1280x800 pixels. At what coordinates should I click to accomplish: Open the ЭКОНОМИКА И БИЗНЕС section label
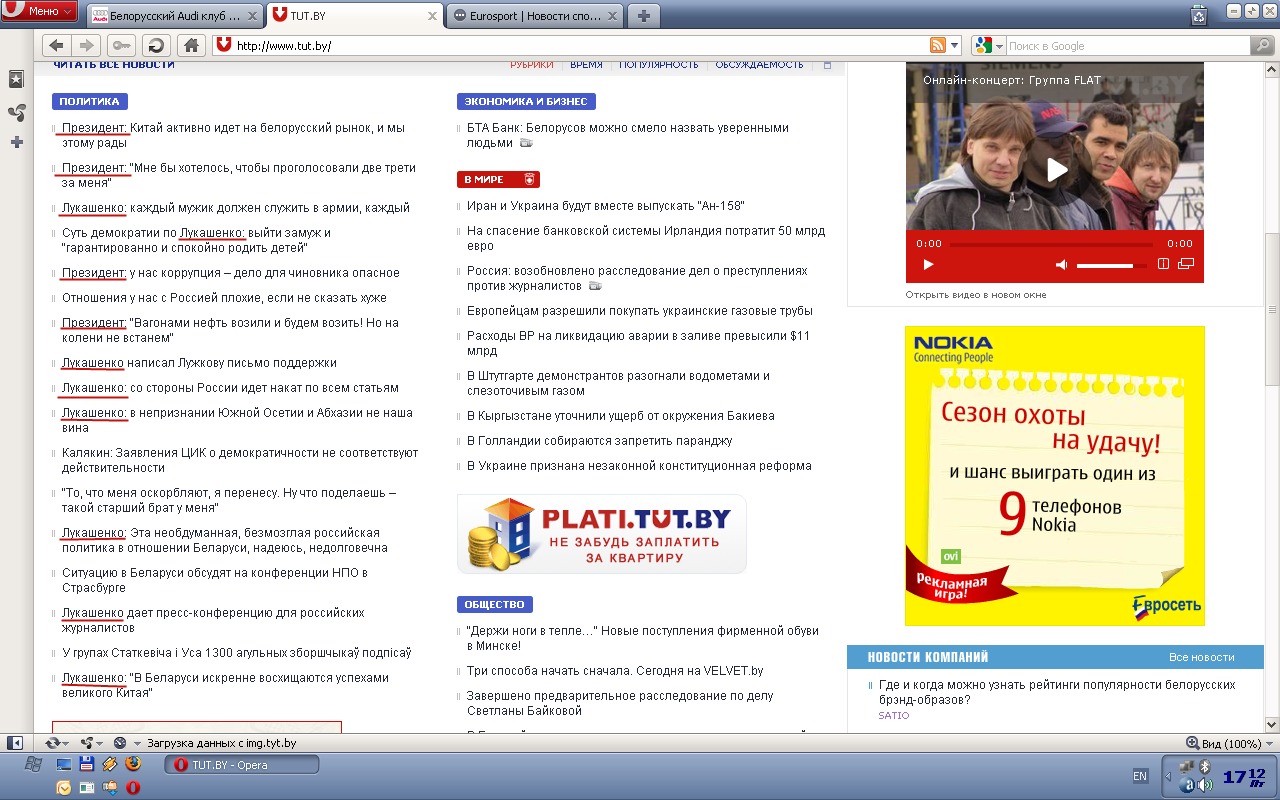(x=526, y=101)
